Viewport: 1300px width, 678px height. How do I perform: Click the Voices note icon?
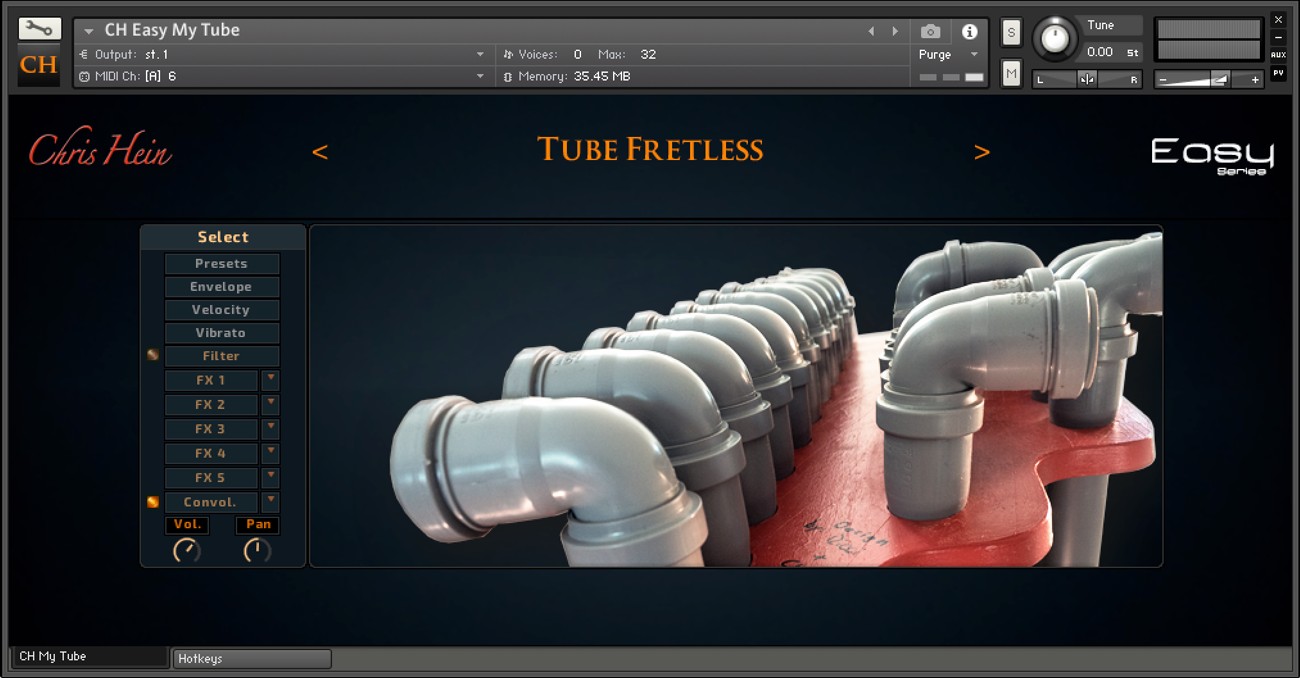tap(508, 54)
